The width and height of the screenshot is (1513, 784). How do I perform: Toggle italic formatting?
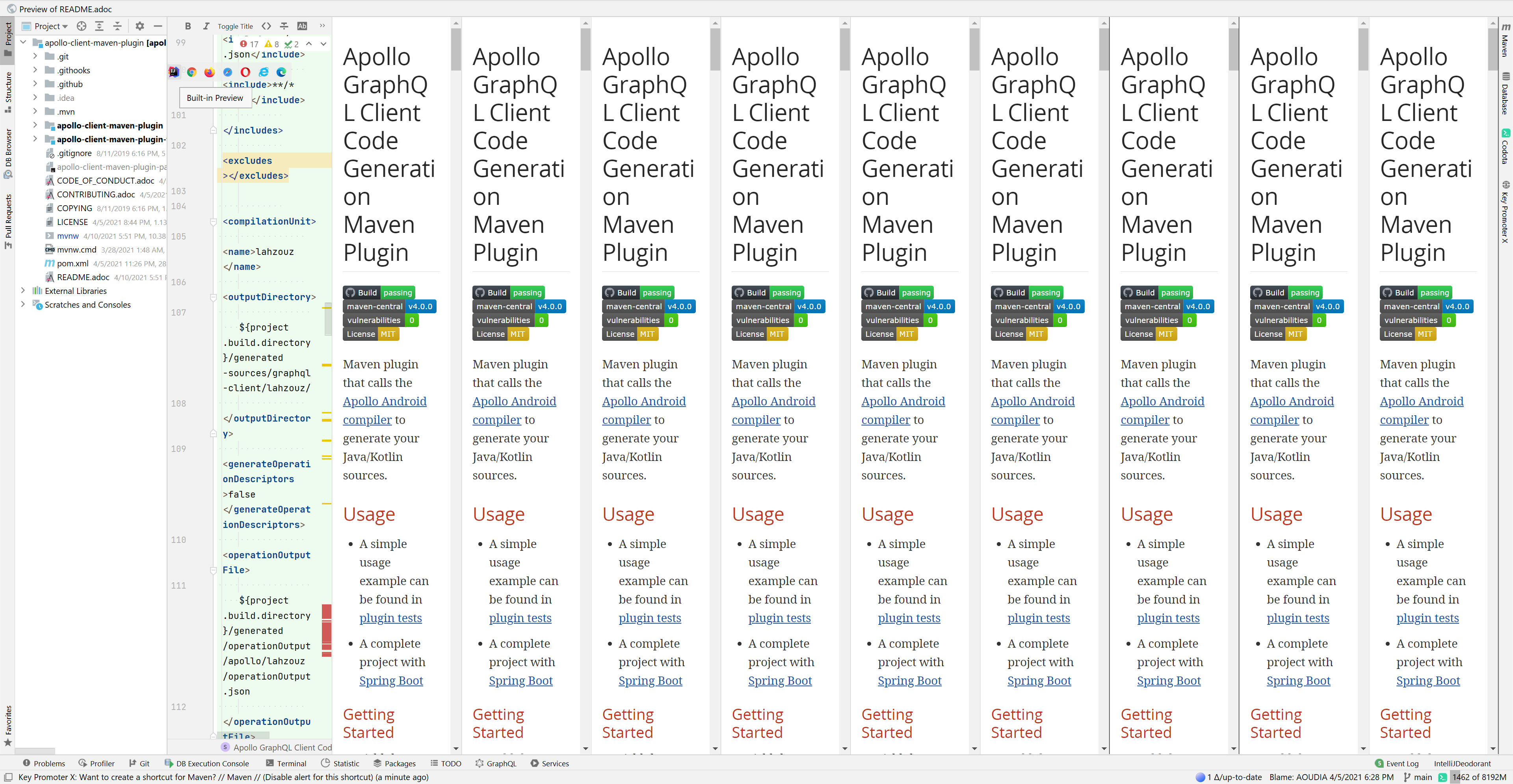(x=206, y=26)
